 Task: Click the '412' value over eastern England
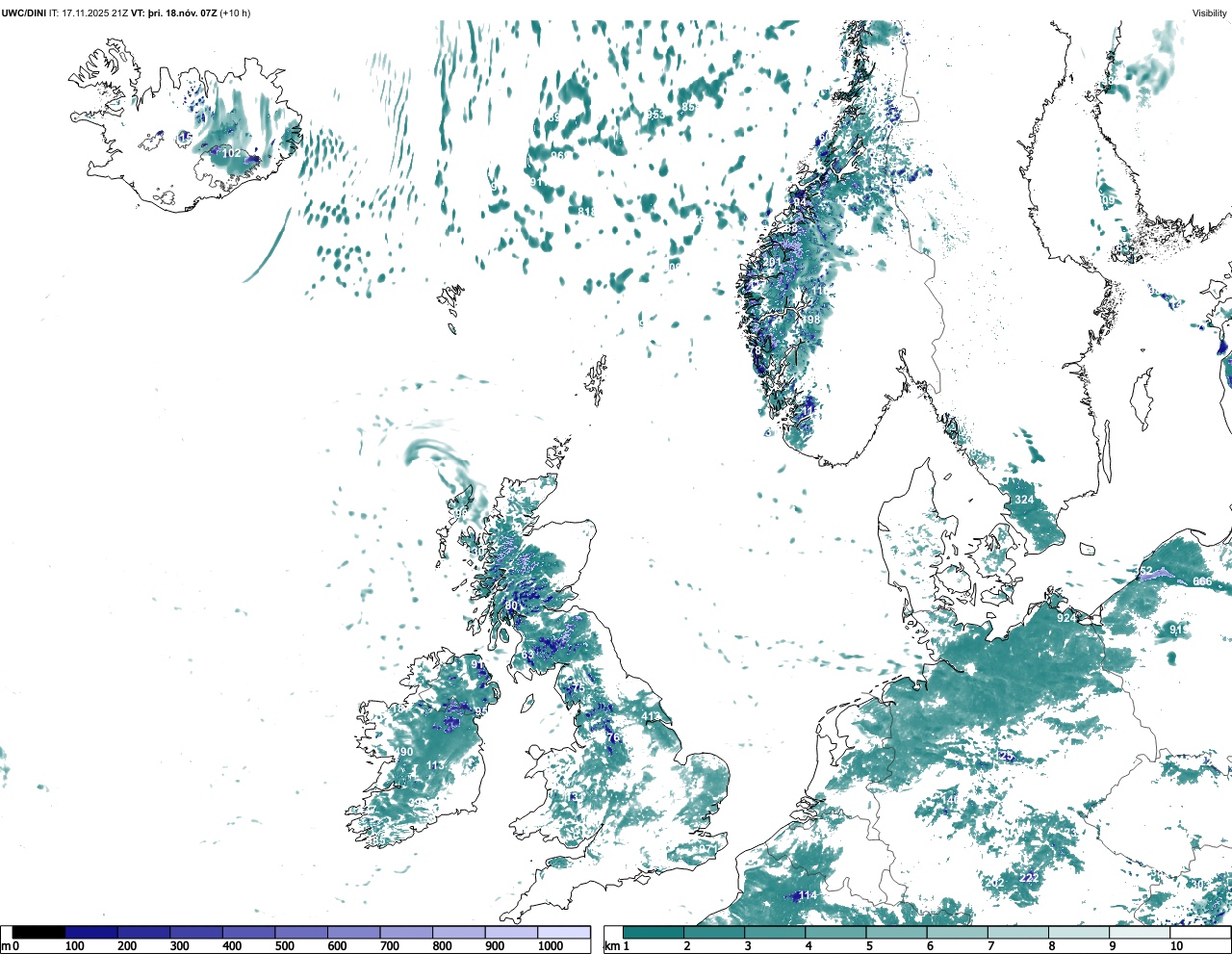pyautogui.click(x=652, y=717)
